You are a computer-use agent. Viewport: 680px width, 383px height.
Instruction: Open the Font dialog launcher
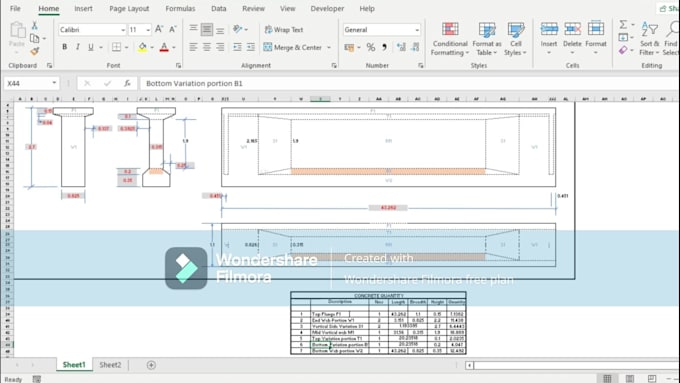coord(178,65)
